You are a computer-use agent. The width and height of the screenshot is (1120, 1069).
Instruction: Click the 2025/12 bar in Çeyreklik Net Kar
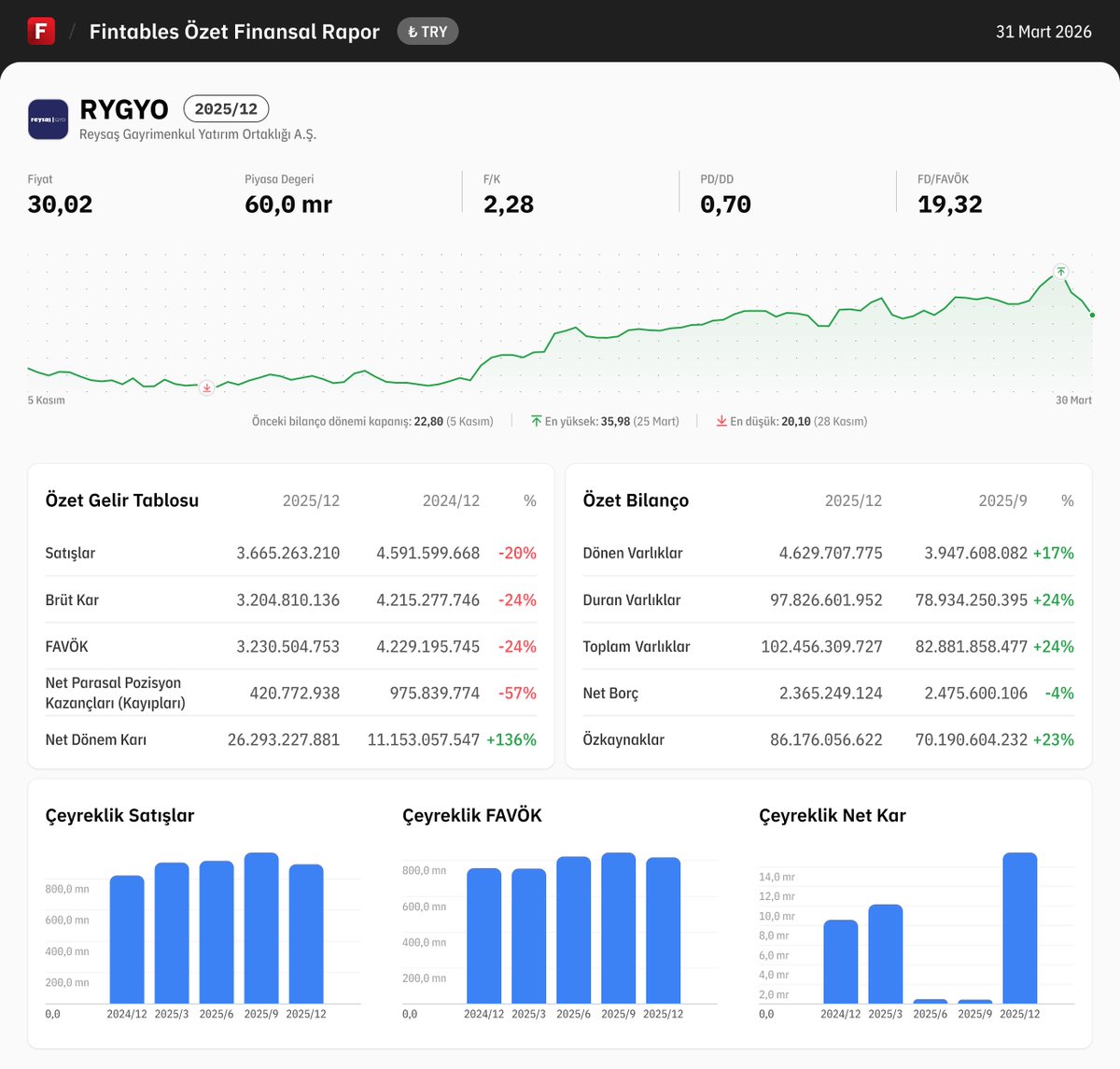coord(1019,928)
